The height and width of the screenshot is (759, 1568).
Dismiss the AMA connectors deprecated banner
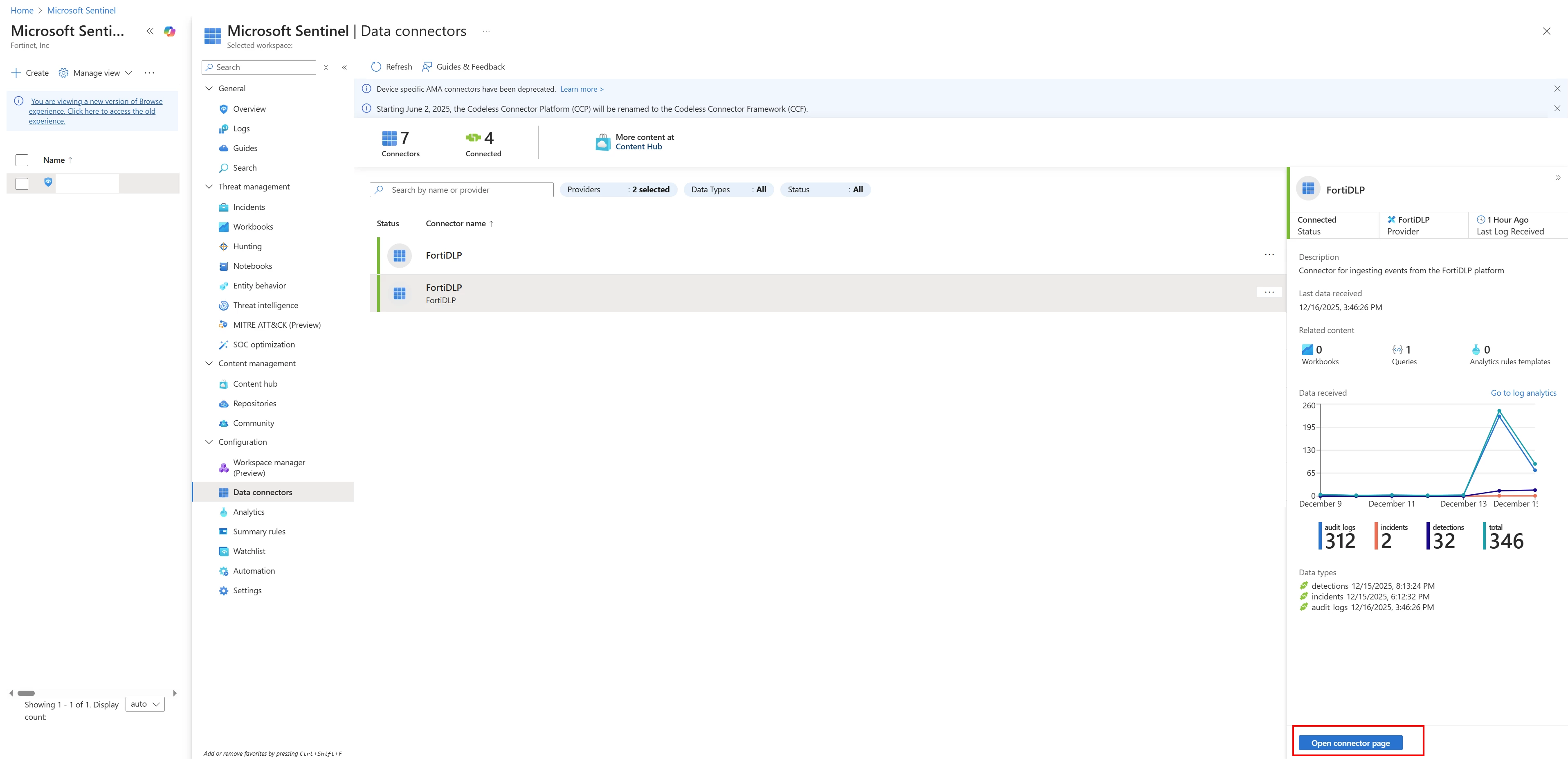[x=1557, y=89]
